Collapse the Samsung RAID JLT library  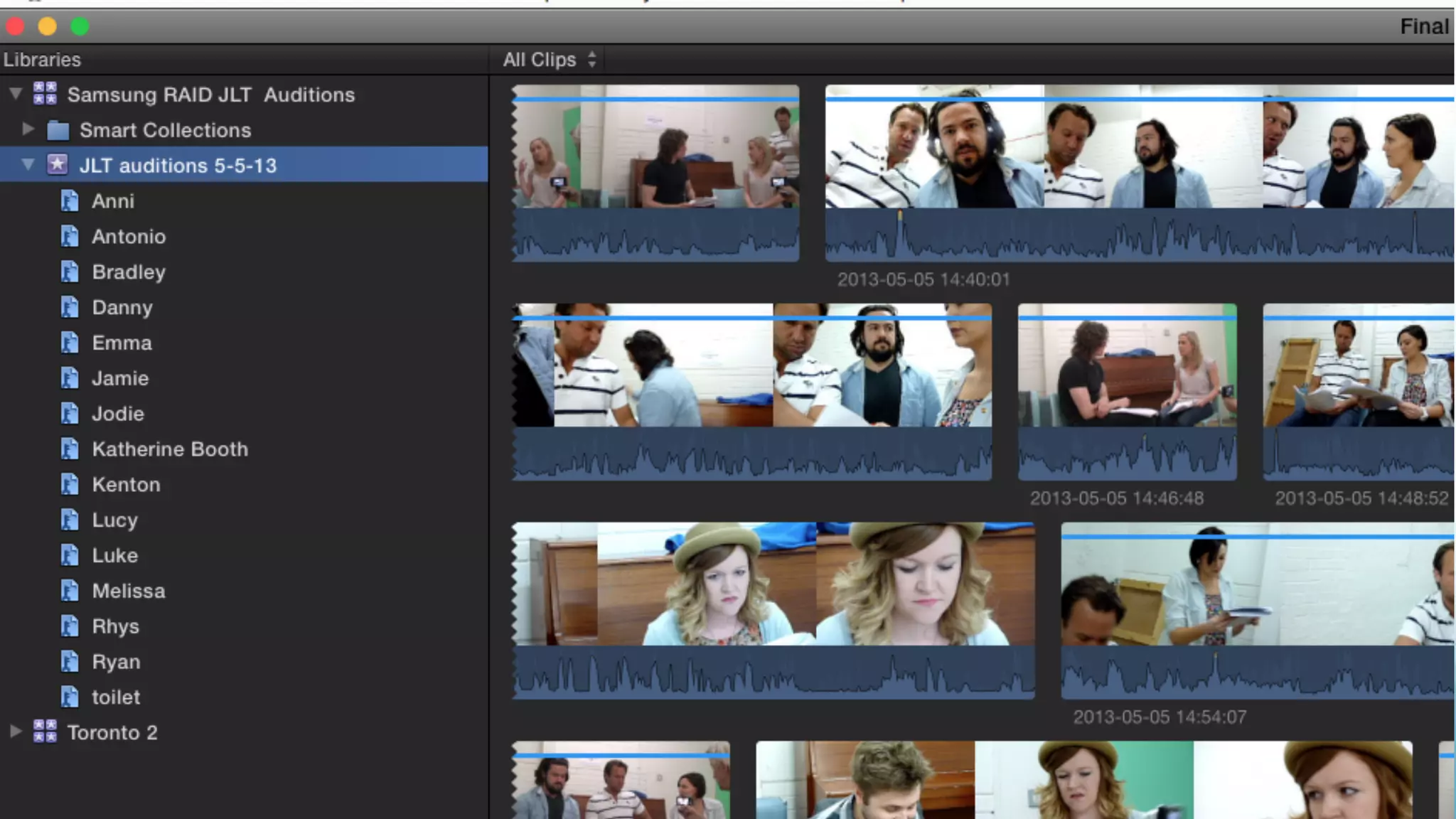[16, 93]
